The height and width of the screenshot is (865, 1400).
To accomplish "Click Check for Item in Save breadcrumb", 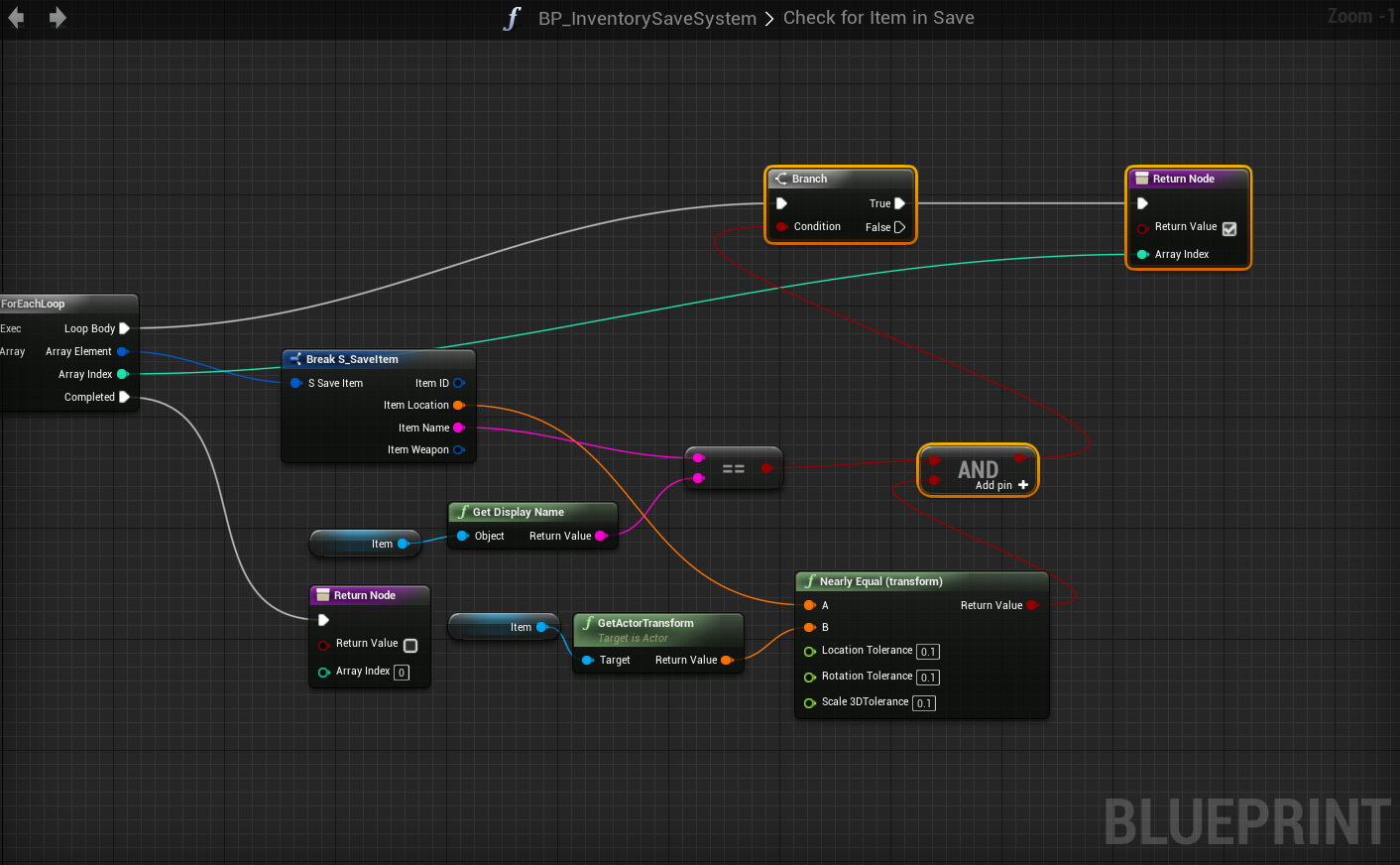I will (x=878, y=18).
